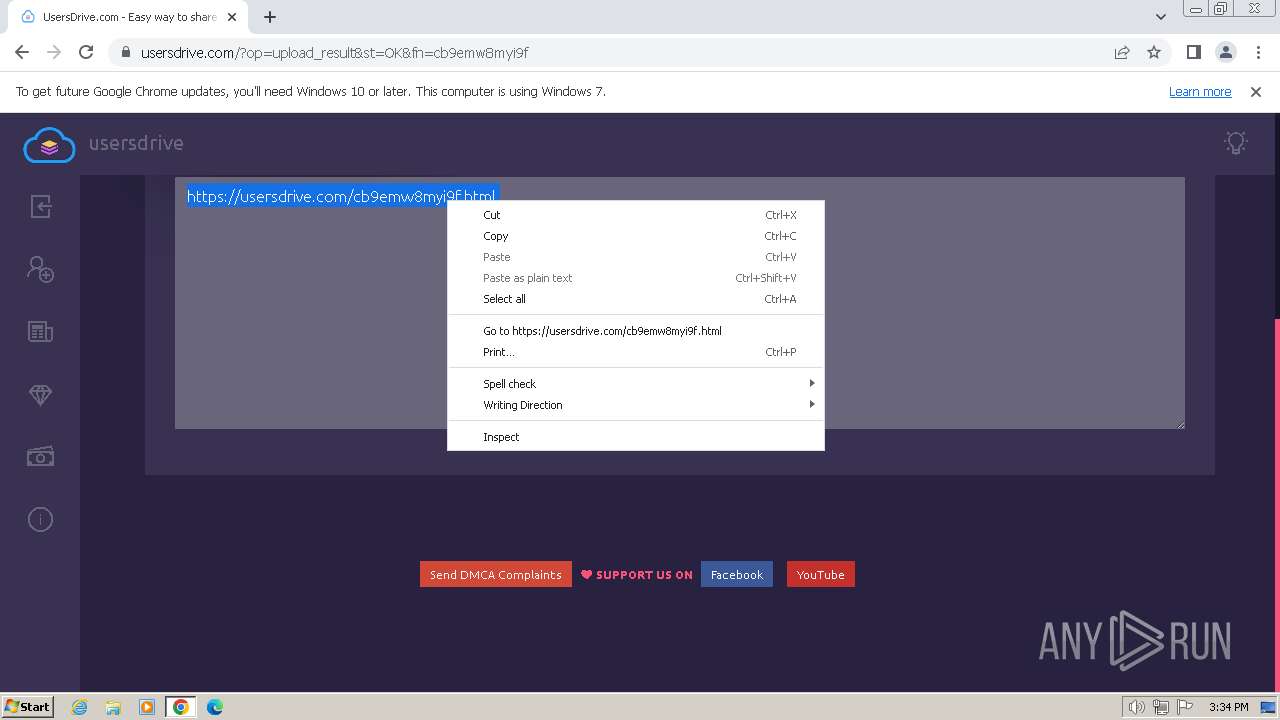Viewport: 1280px width, 720px height.
Task: Click the selected usersdrive URL text
Action: pyautogui.click(x=341, y=197)
